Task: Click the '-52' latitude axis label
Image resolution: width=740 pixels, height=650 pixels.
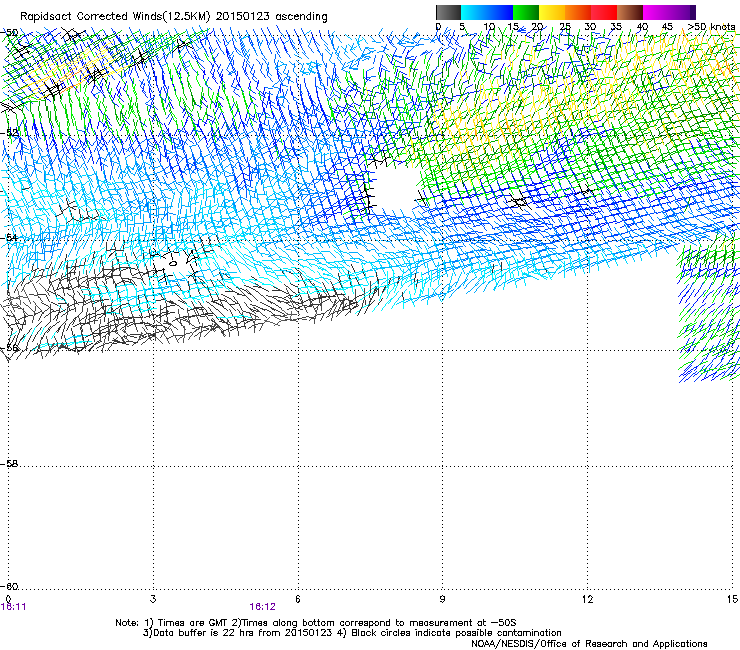Action: point(10,133)
